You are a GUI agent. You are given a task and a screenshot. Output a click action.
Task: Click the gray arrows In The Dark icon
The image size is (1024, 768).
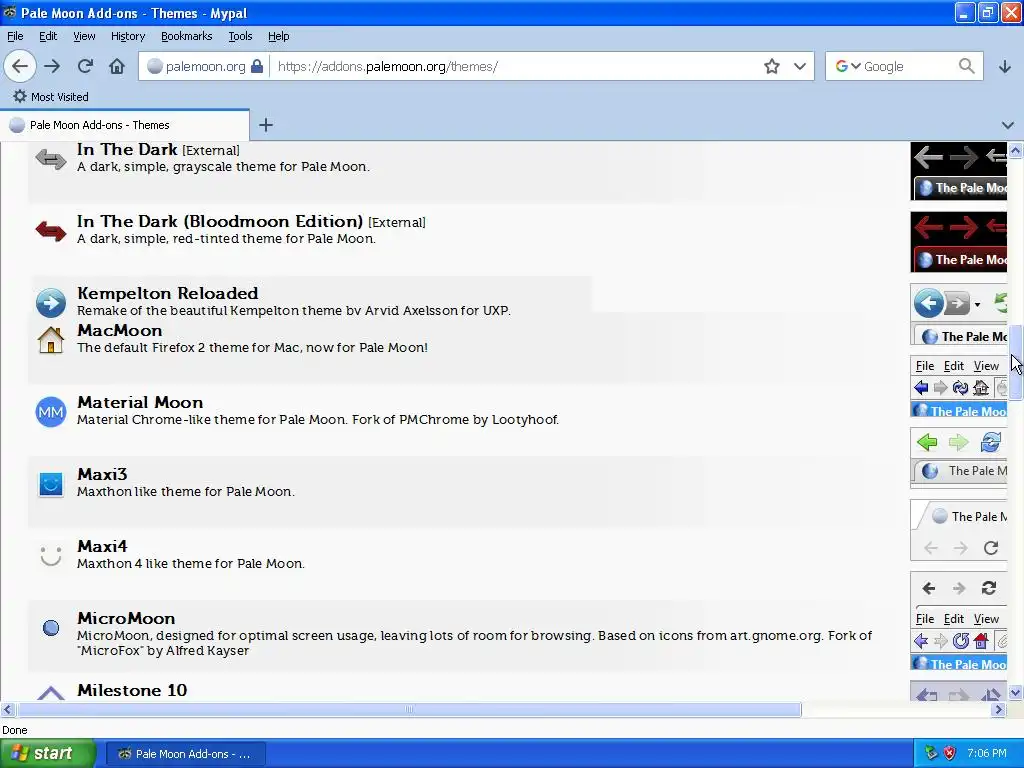(x=51, y=159)
